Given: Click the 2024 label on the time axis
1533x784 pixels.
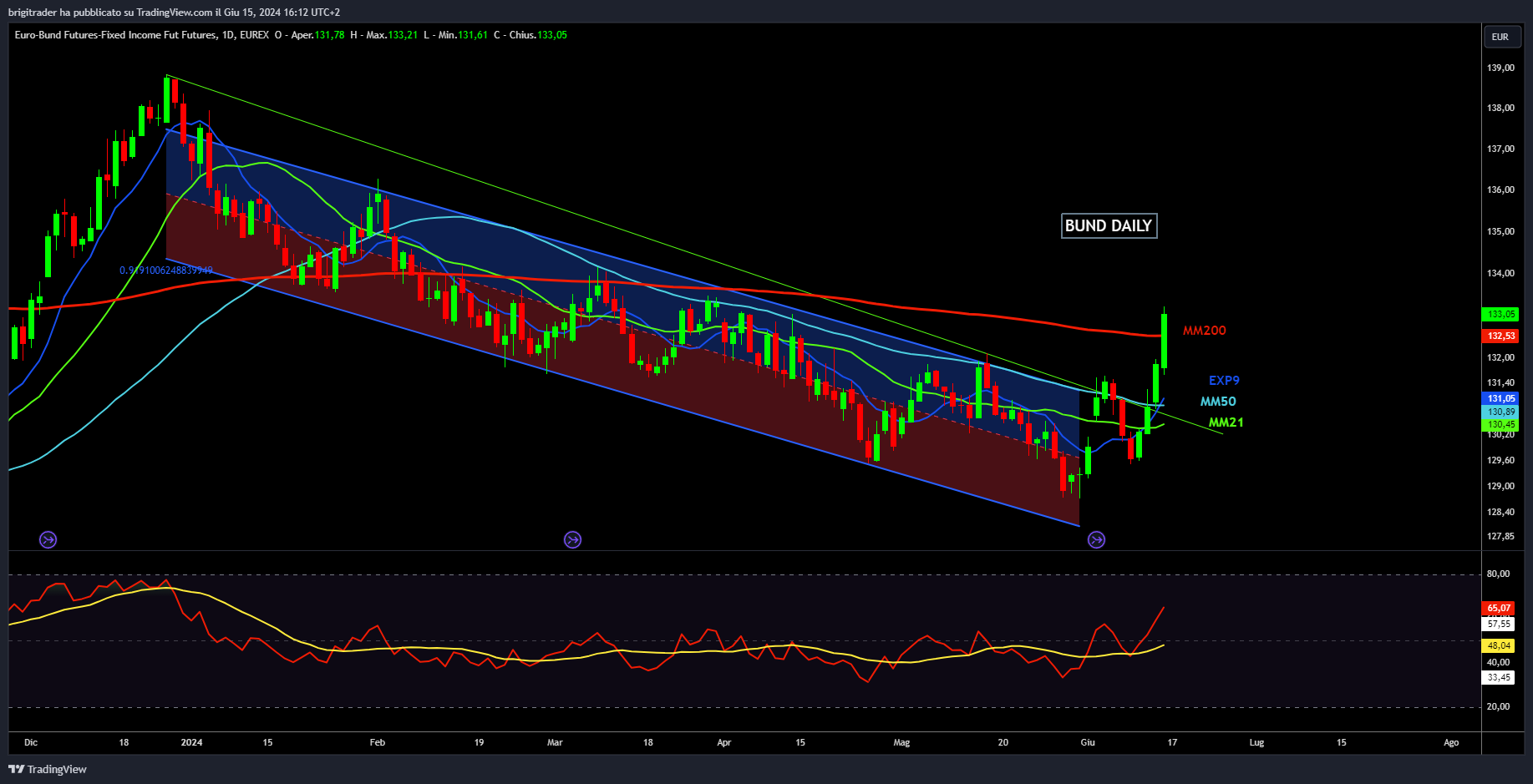Looking at the screenshot, I should coord(191,742).
